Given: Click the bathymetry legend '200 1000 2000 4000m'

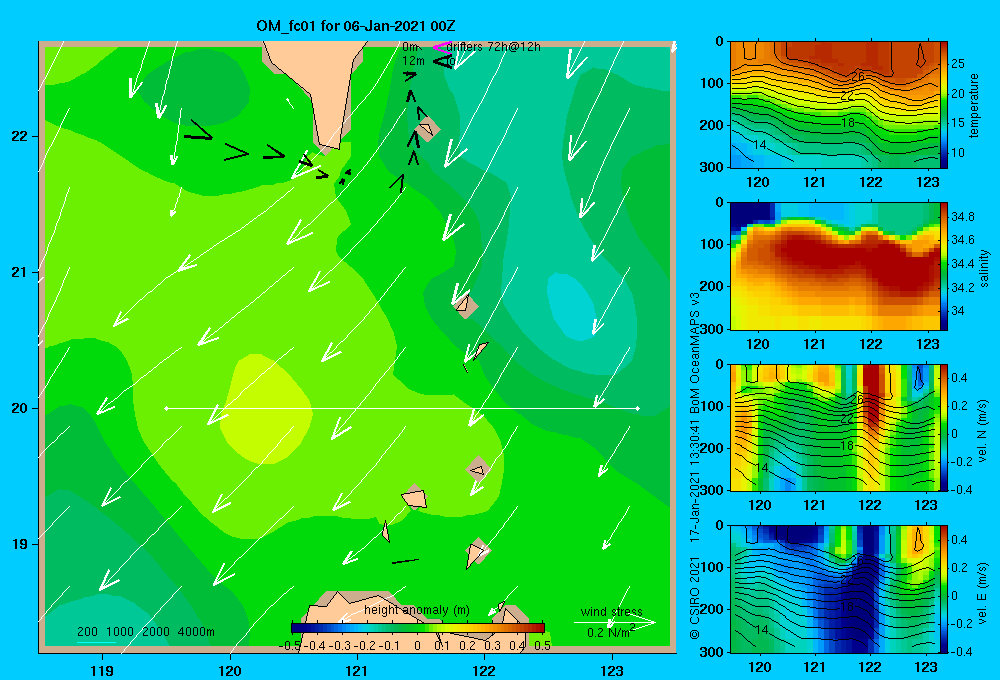Looking at the screenshot, I should pos(146,632).
